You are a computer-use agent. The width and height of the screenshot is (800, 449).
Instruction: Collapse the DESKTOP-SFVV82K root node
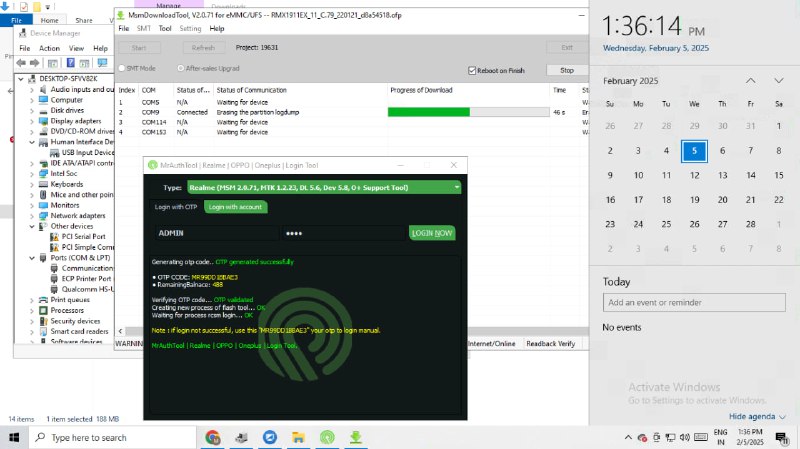click(21, 79)
